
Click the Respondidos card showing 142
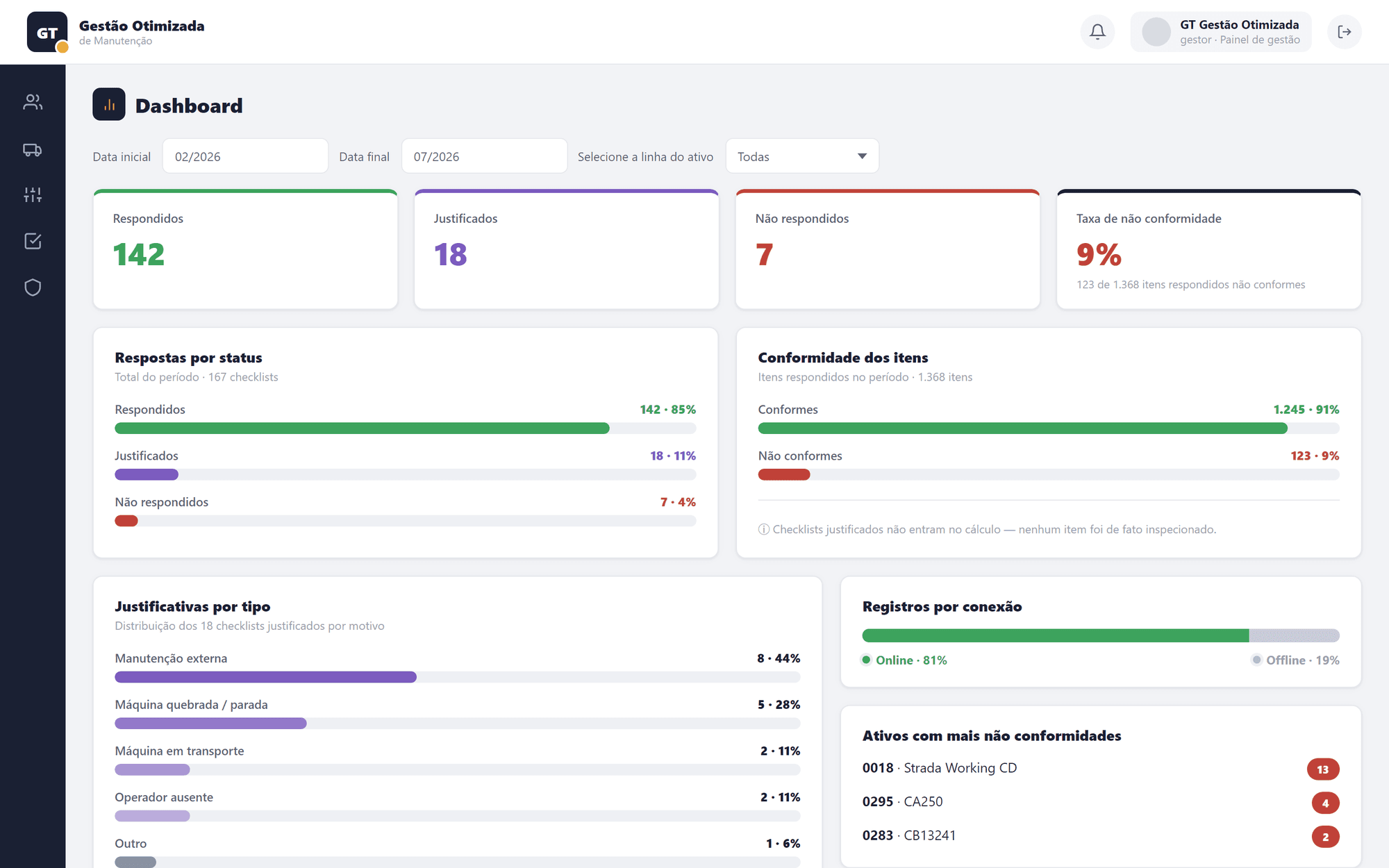[245, 249]
